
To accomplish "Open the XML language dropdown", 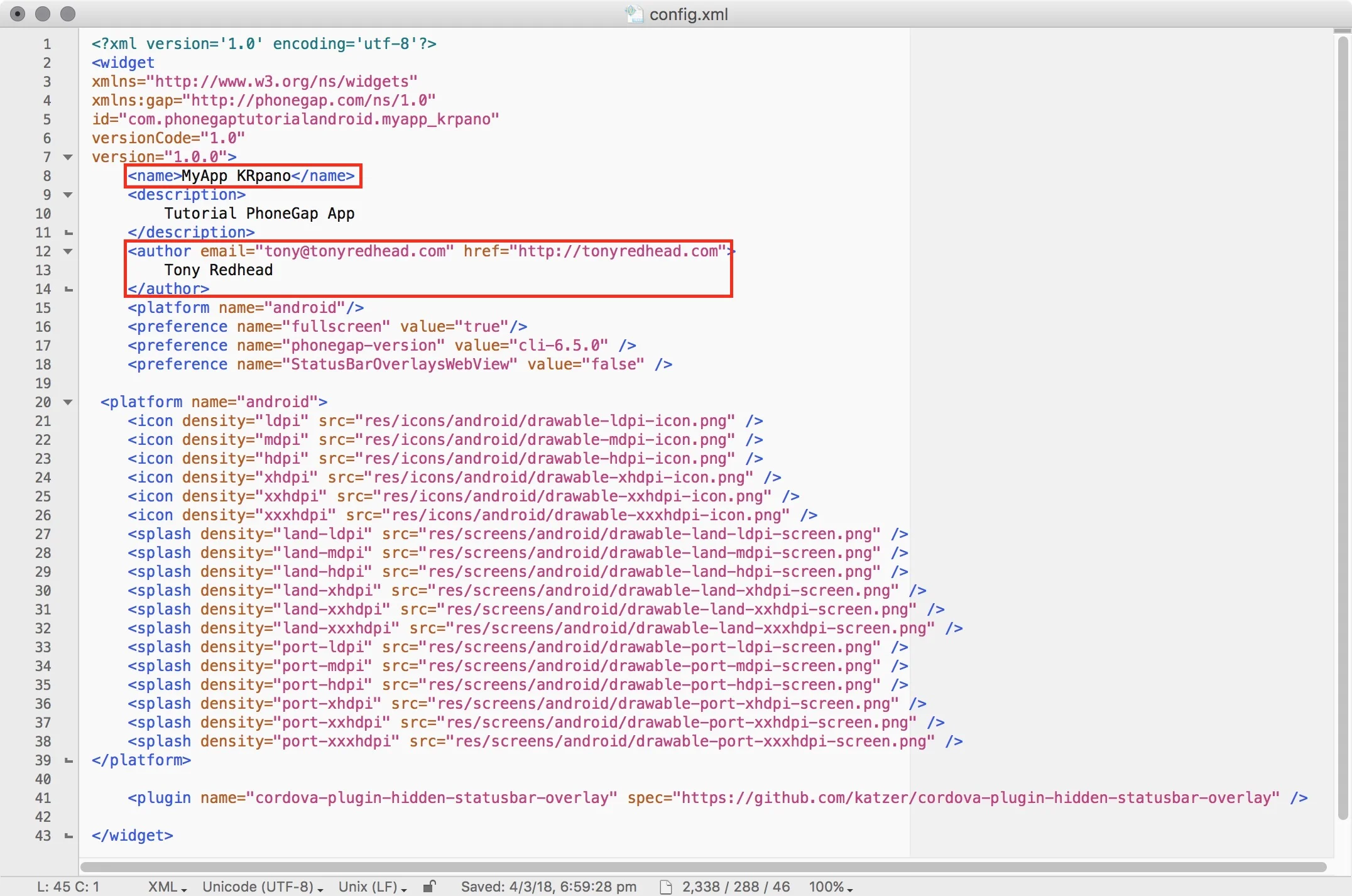I will 167,887.
